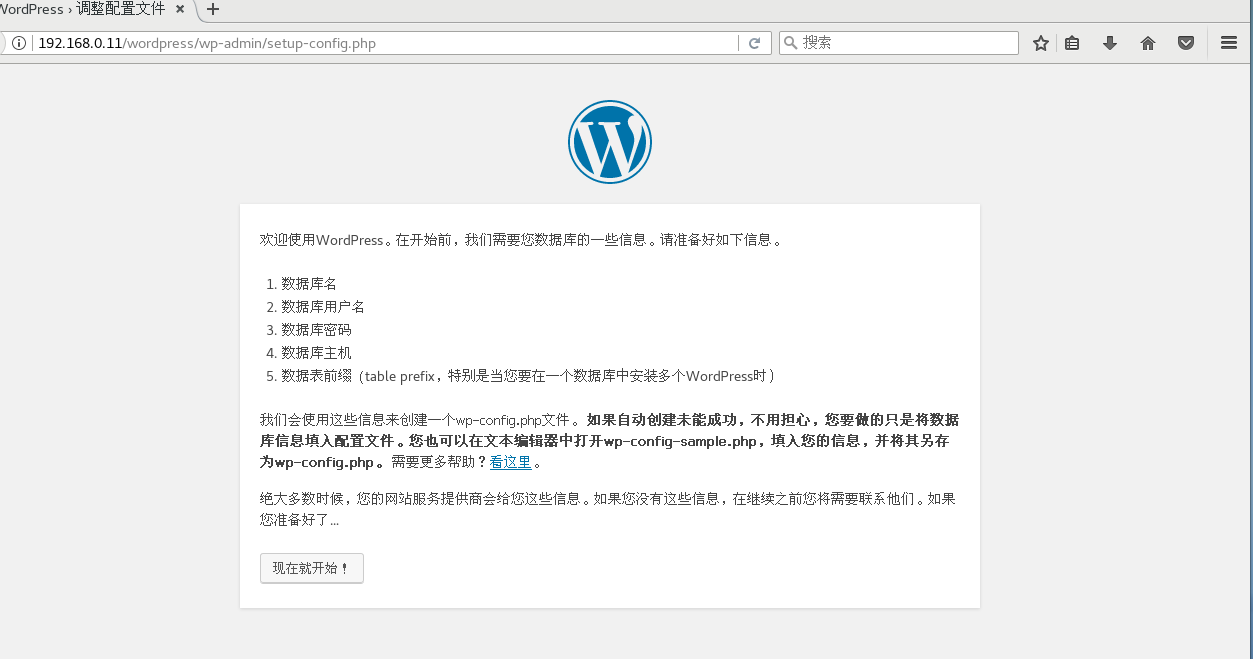The width and height of the screenshot is (1253, 659).
Task: Open the Firefox hamburger menu
Action: (1229, 43)
